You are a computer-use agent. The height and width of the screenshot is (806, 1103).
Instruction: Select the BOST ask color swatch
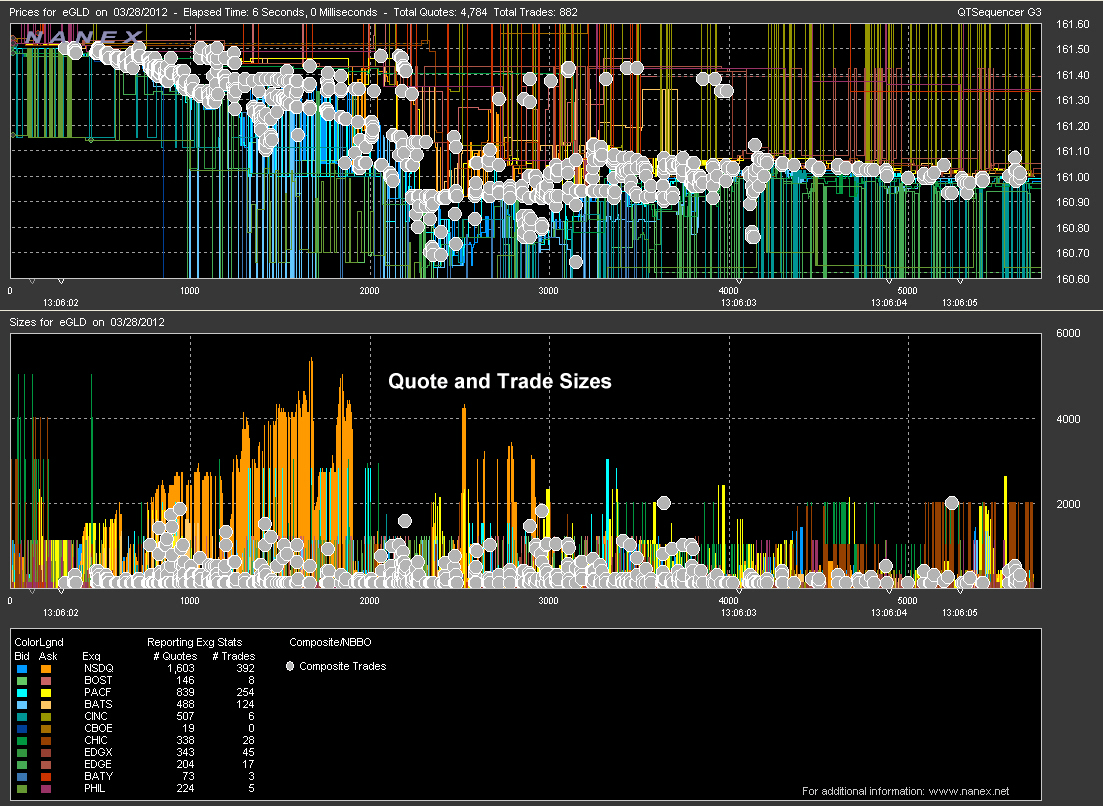pos(46,681)
